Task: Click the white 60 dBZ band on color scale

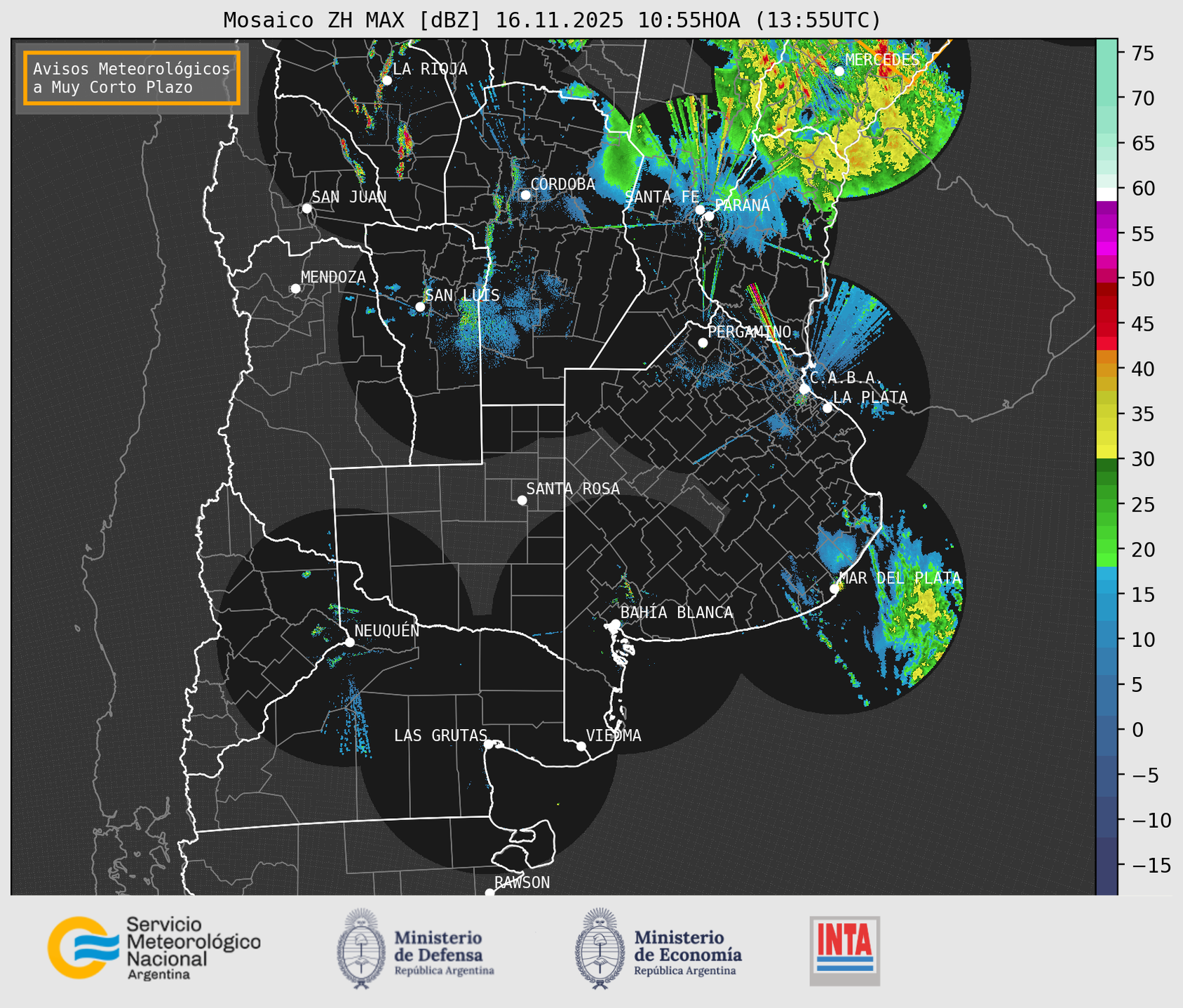Action: (1107, 194)
